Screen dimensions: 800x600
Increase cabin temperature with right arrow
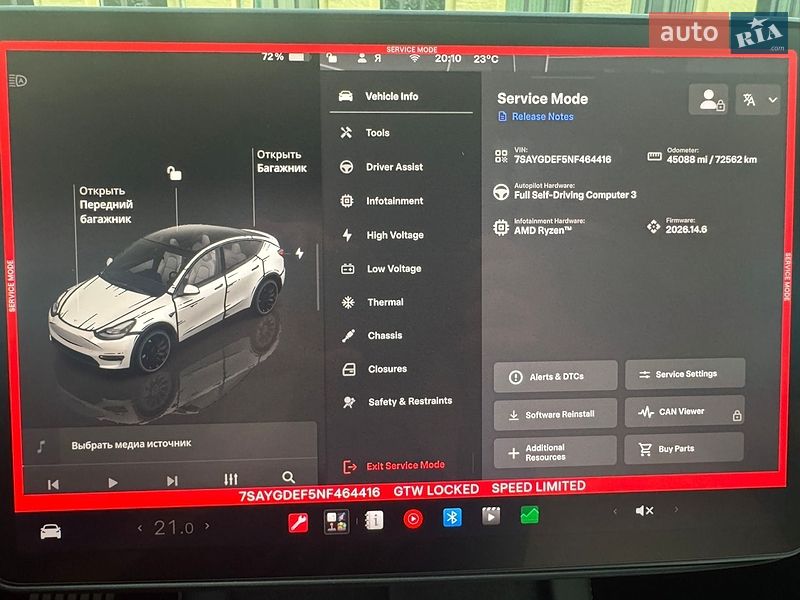click(207, 525)
